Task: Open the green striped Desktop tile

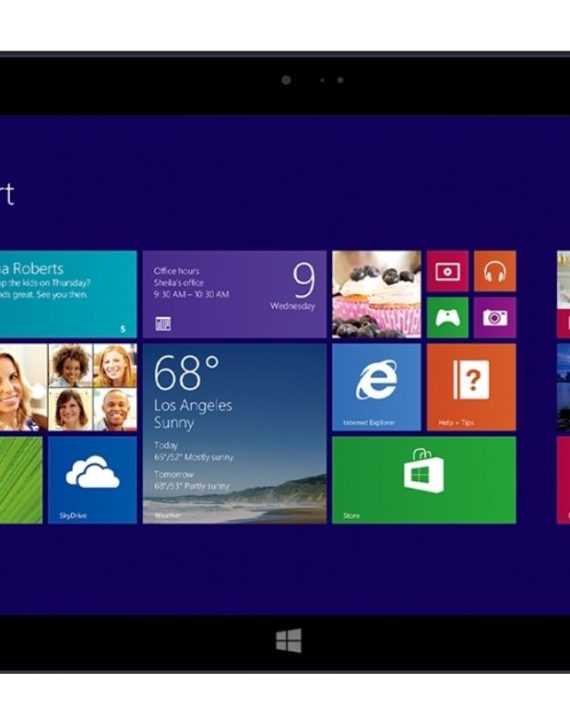Action: pos(21,480)
